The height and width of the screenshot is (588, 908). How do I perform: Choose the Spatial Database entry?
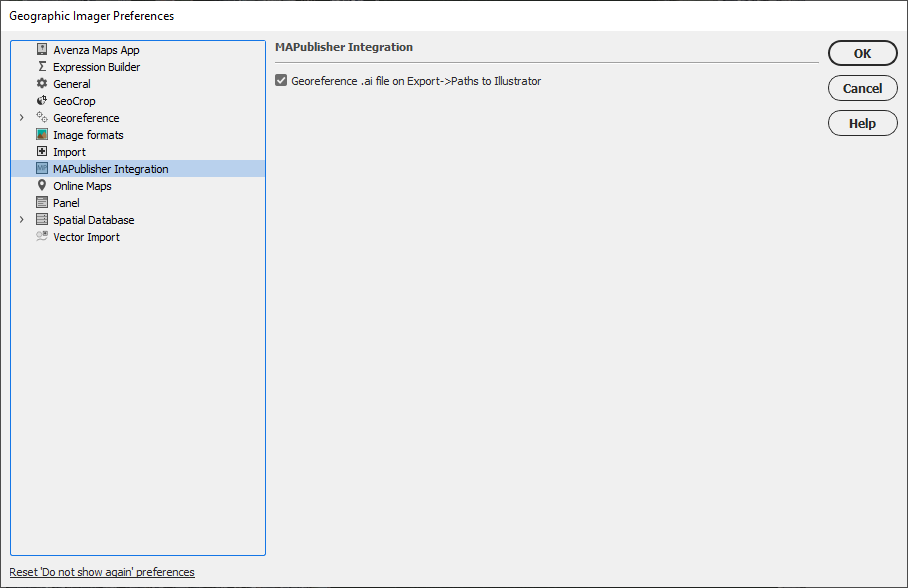pos(93,220)
